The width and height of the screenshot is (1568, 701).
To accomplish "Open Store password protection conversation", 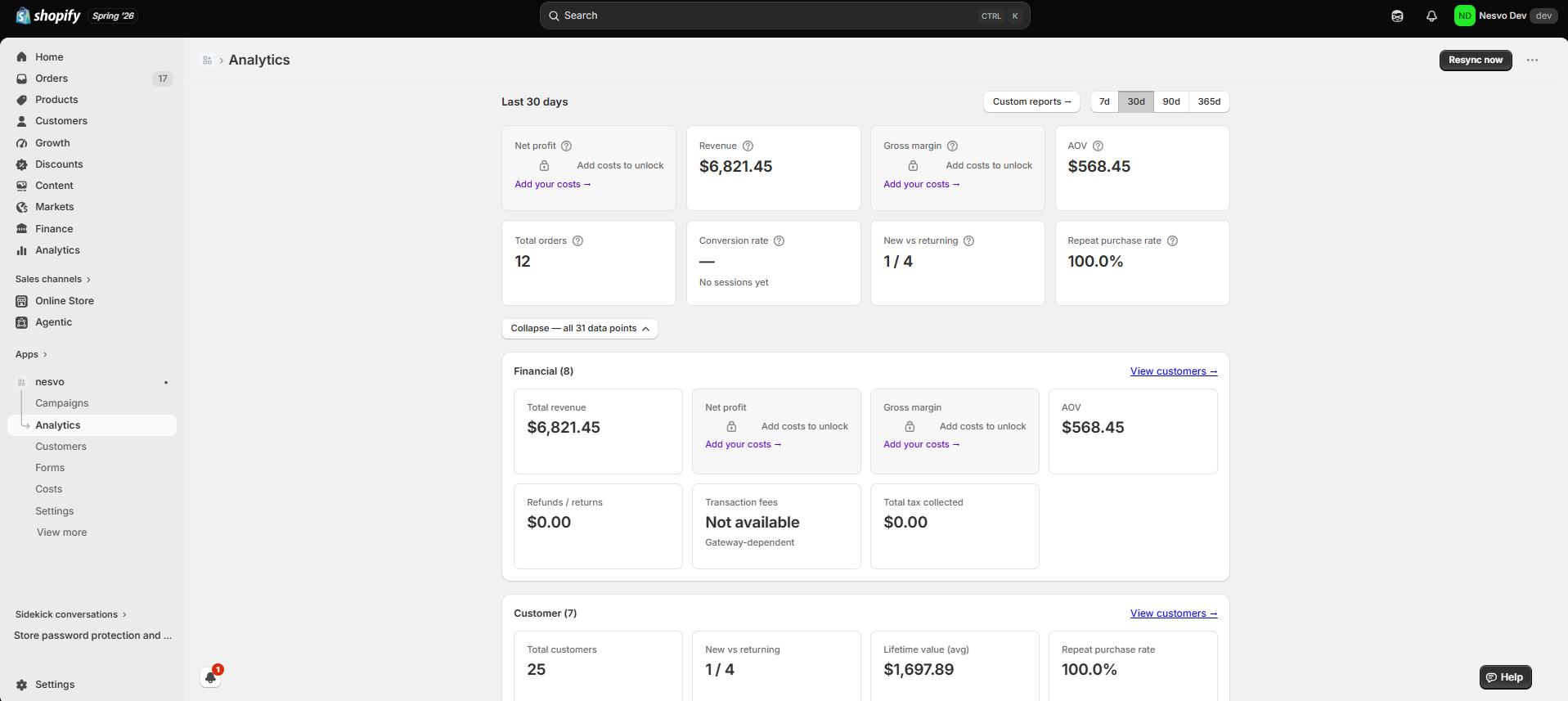I will click(92, 636).
